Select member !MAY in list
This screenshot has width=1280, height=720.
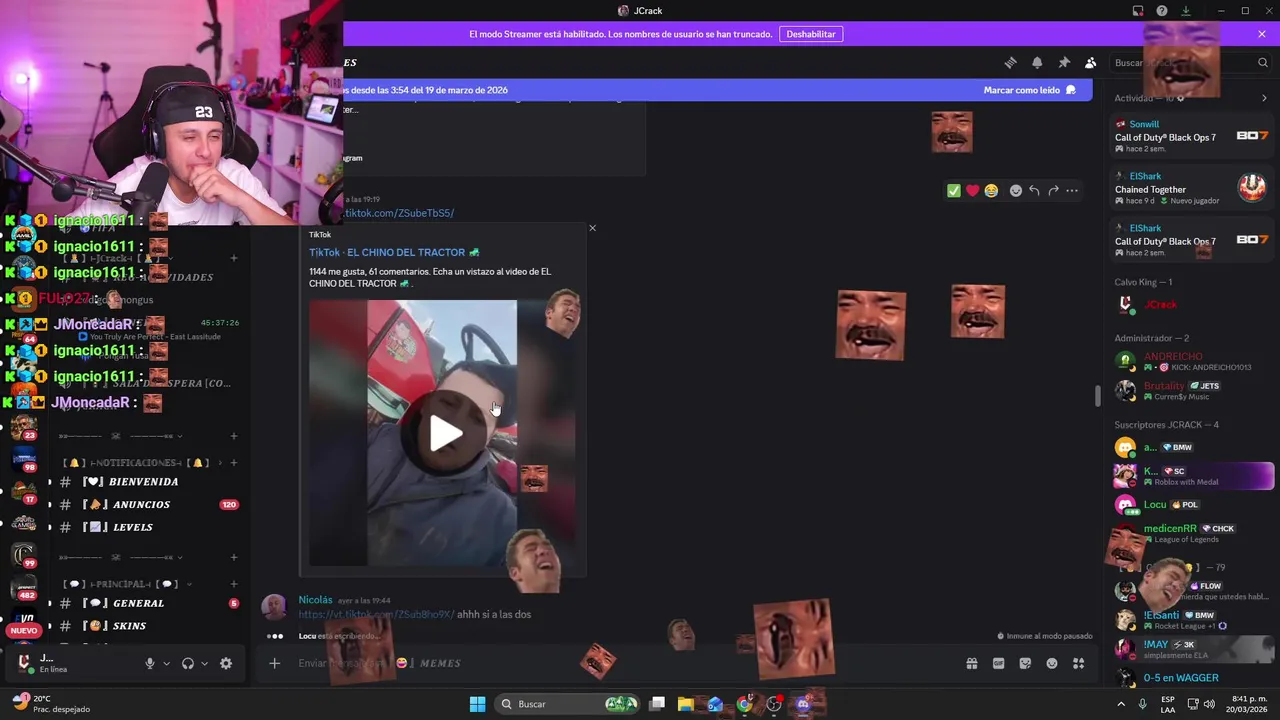[x=1192, y=649]
